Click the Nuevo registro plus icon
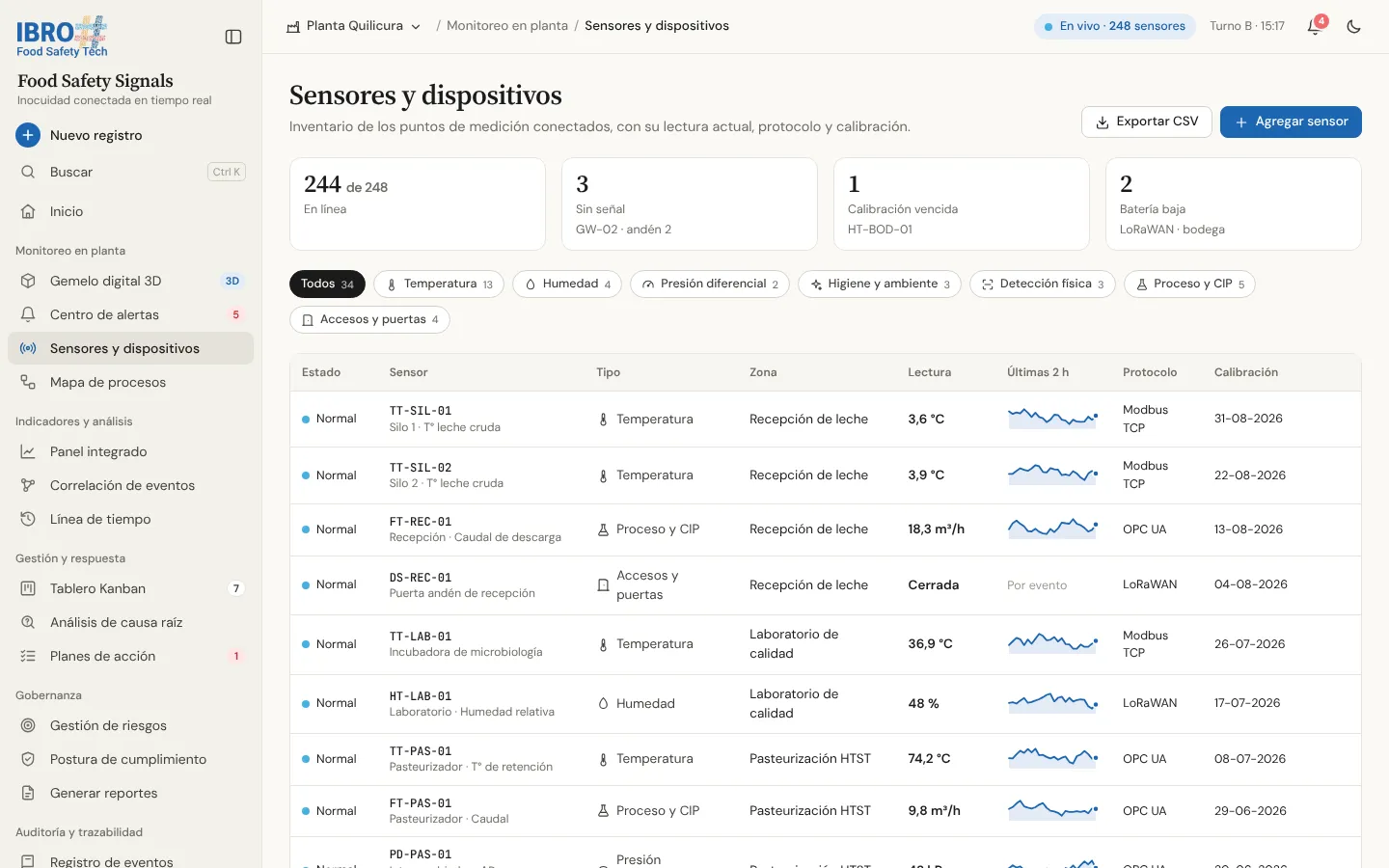Image resolution: width=1389 pixels, height=868 pixels. (x=28, y=135)
